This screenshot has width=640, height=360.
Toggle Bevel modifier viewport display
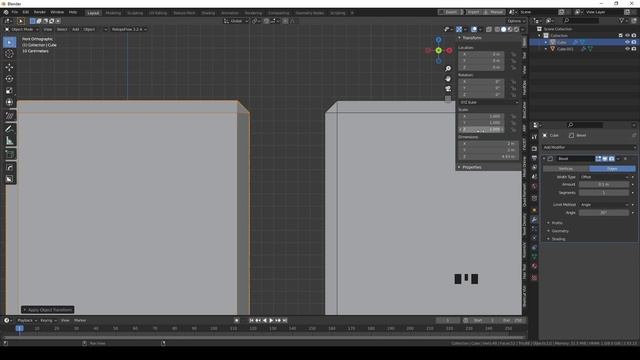click(x=605, y=158)
